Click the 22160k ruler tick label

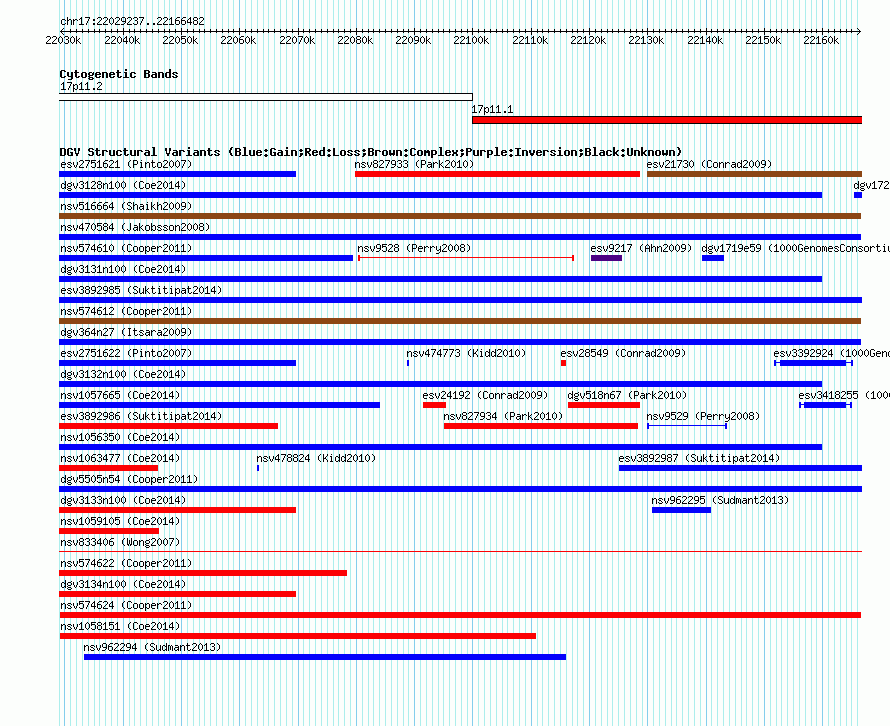click(x=821, y=40)
